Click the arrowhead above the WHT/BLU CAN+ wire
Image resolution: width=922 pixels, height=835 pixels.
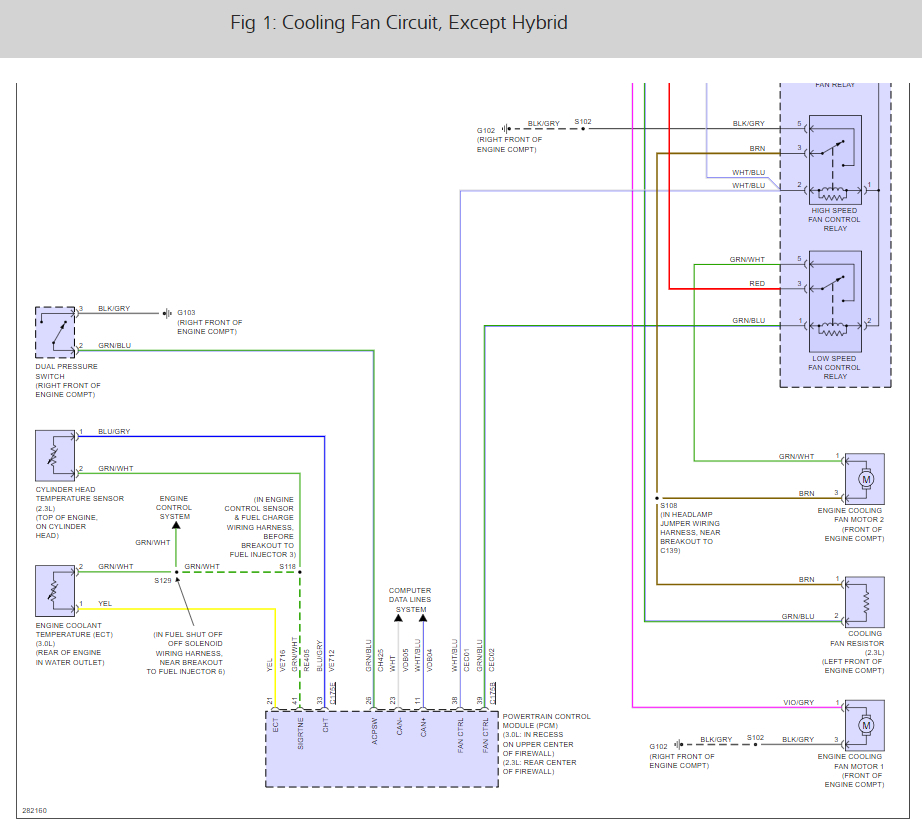(423, 618)
